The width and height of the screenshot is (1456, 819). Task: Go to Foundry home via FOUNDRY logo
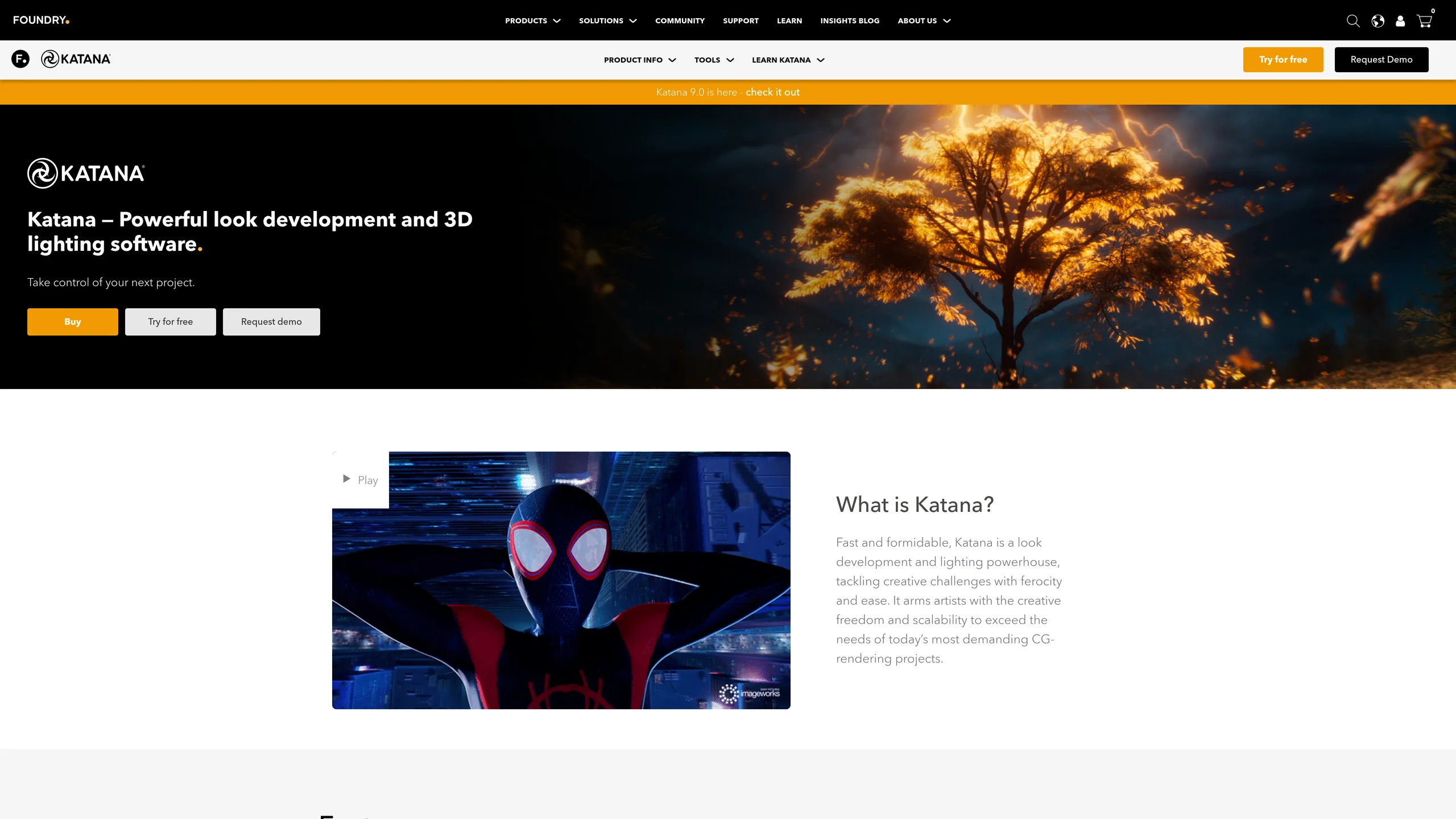tap(41, 20)
